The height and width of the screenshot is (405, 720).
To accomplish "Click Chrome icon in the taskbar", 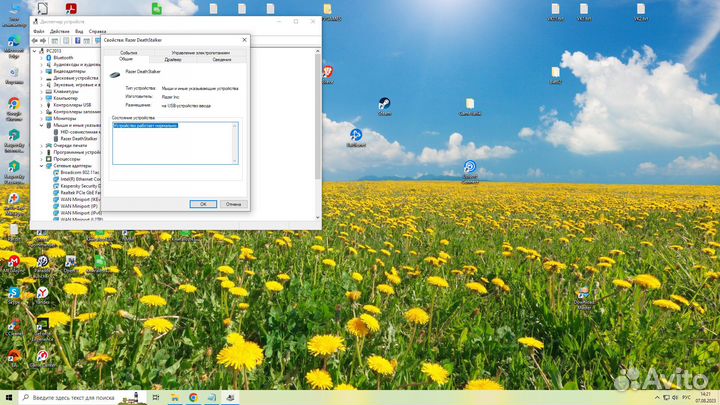I will (x=193, y=397).
